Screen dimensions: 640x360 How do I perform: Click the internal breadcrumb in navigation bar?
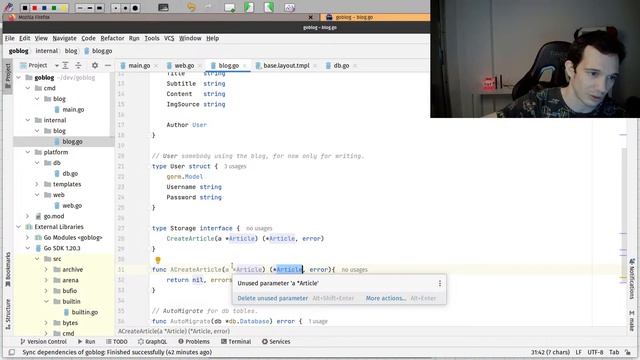[47, 51]
